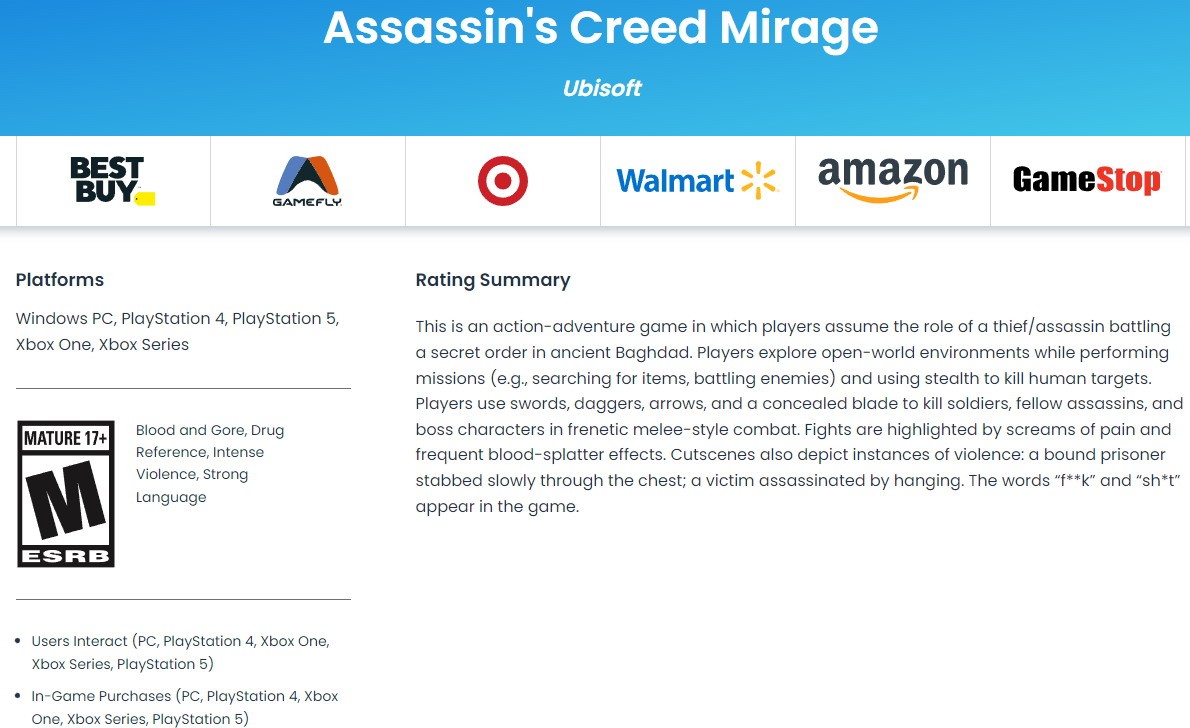1190x728 pixels.
Task: Click the Blood and Gore content descriptors
Action: tap(210, 463)
